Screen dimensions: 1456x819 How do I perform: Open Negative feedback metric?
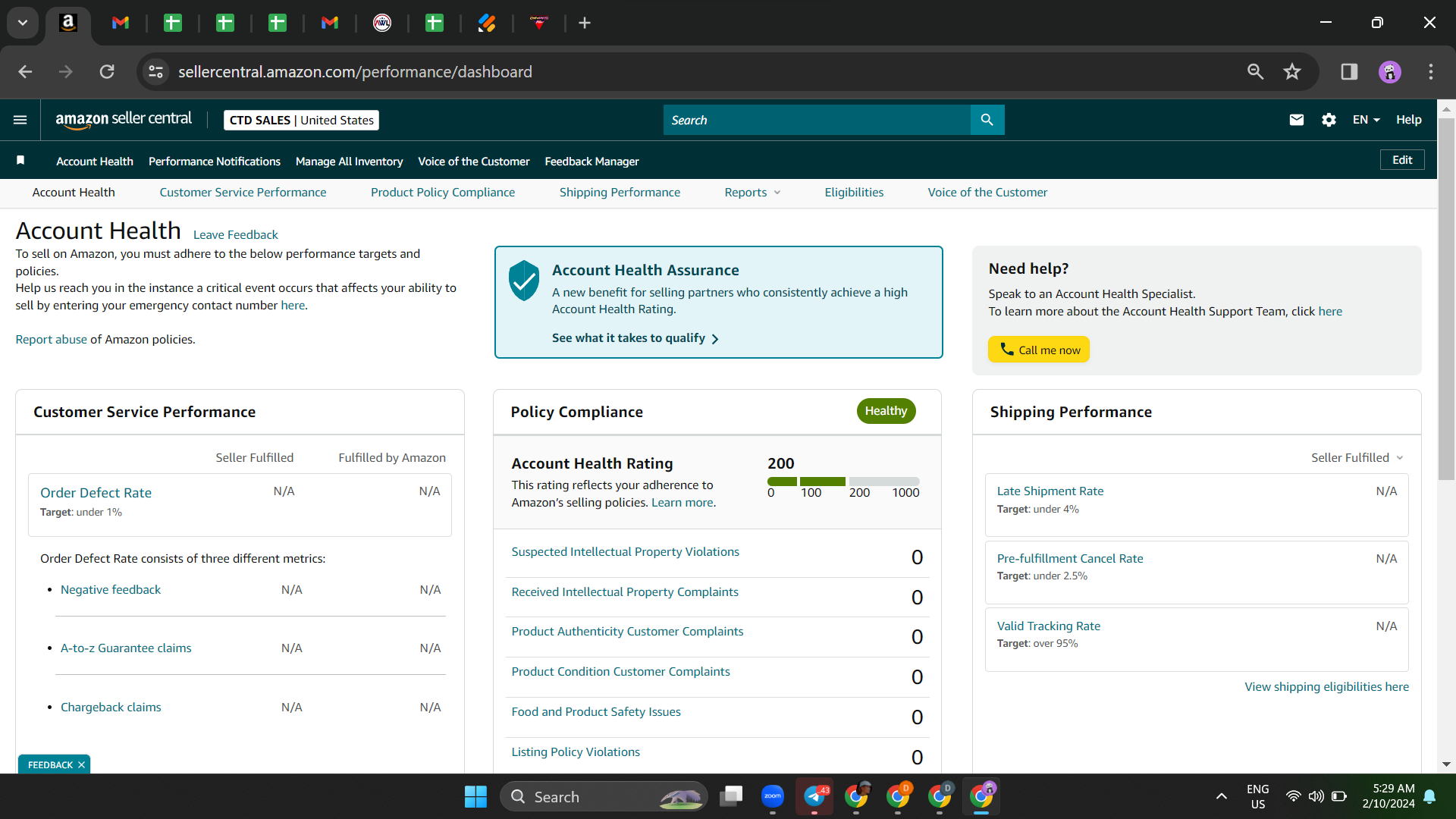click(111, 590)
